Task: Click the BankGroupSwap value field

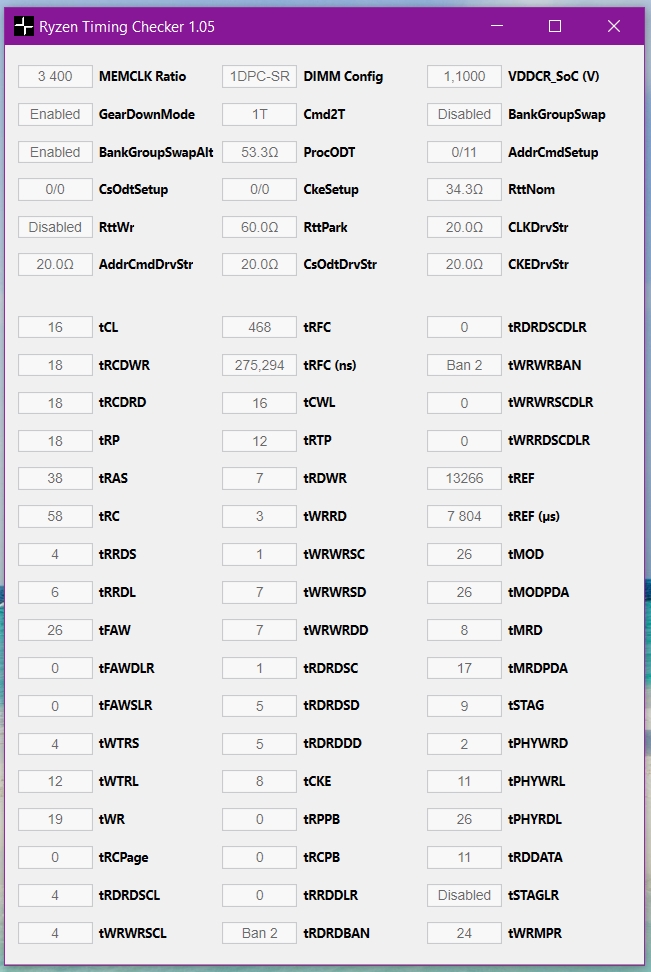Action: coord(464,114)
